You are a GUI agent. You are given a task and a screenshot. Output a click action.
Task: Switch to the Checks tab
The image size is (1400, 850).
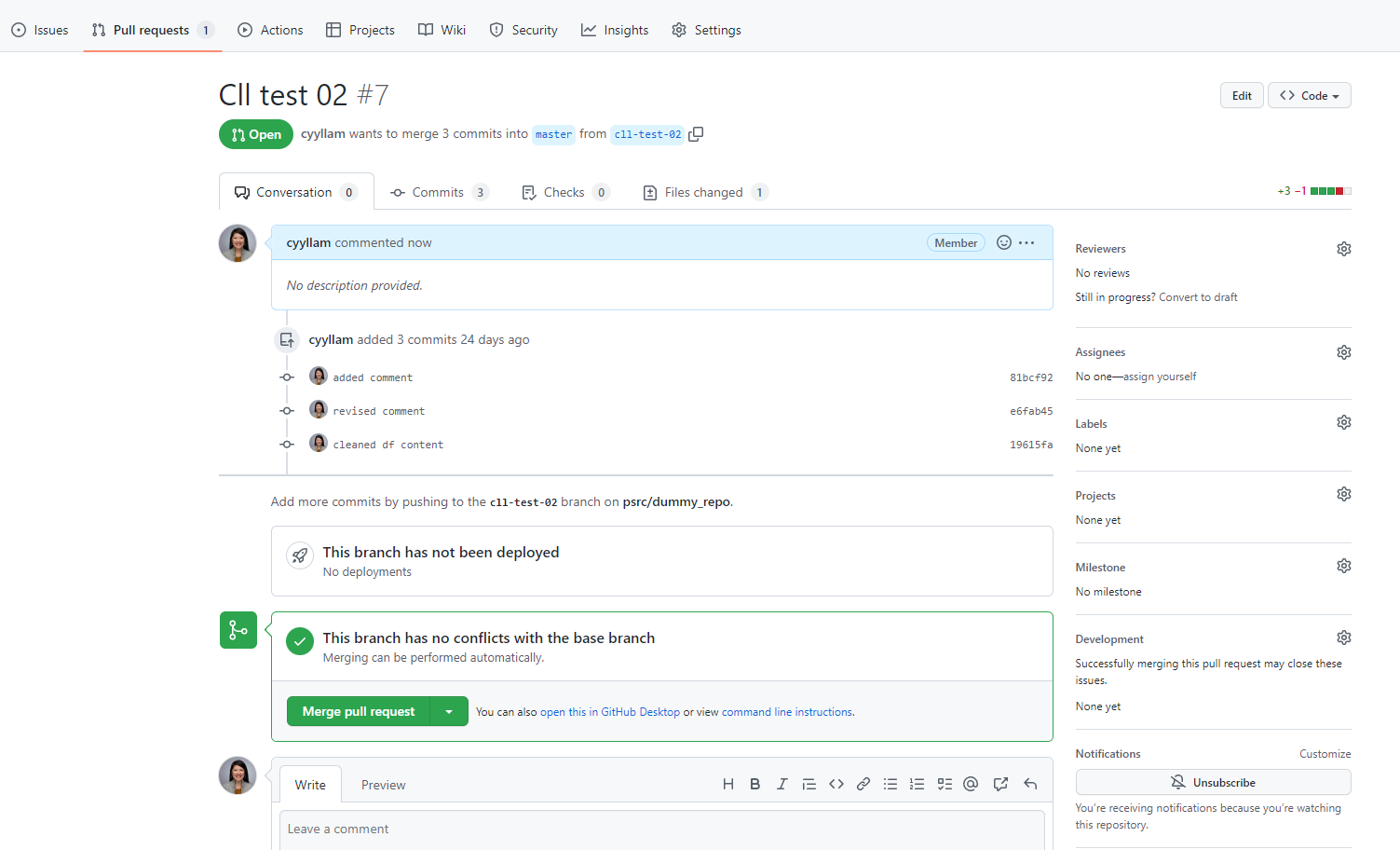coord(565,192)
